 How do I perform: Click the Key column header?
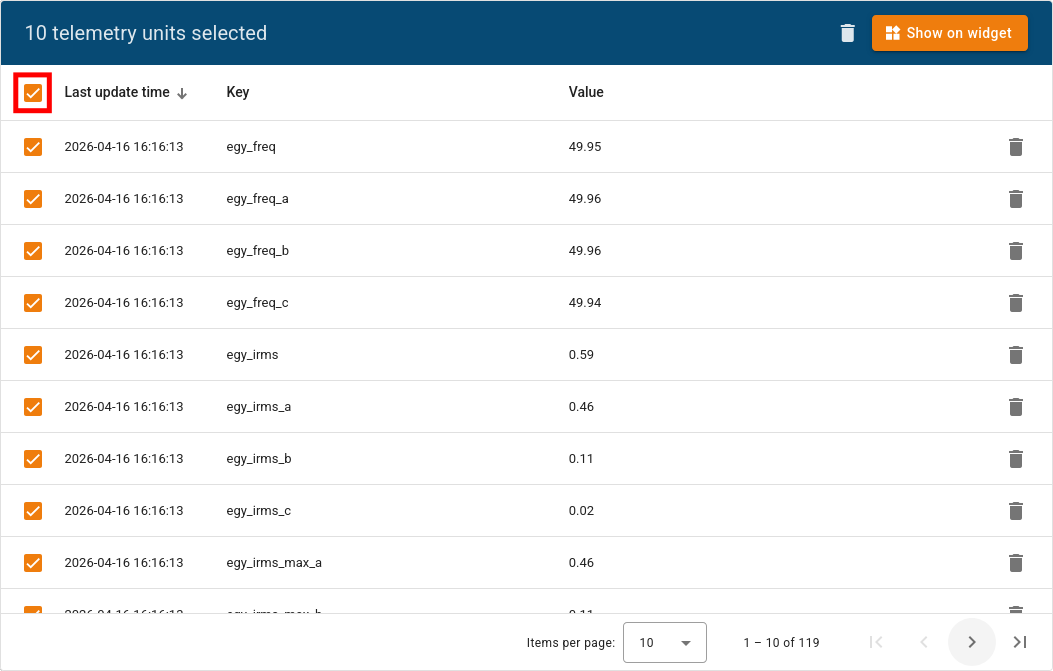point(238,92)
